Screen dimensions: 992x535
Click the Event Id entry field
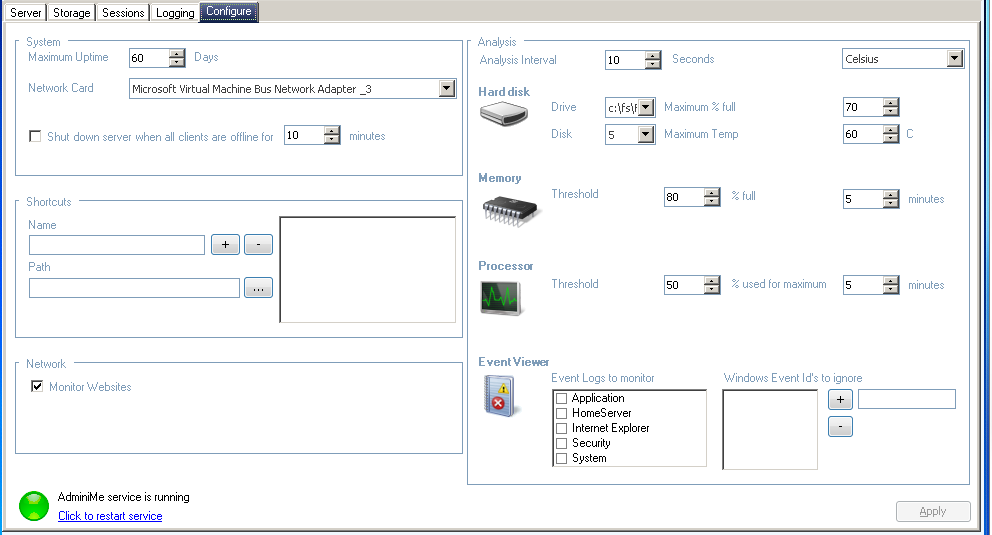click(907, 399)
